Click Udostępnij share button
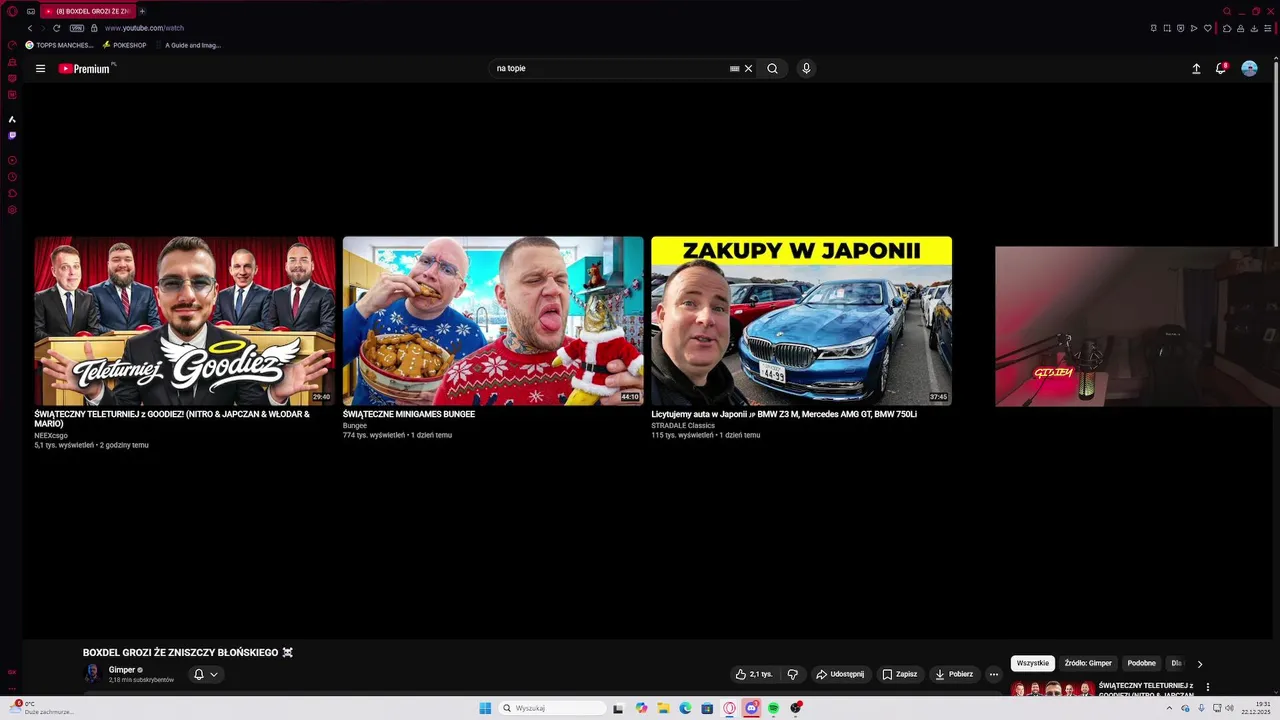 (x=840, y=674)
